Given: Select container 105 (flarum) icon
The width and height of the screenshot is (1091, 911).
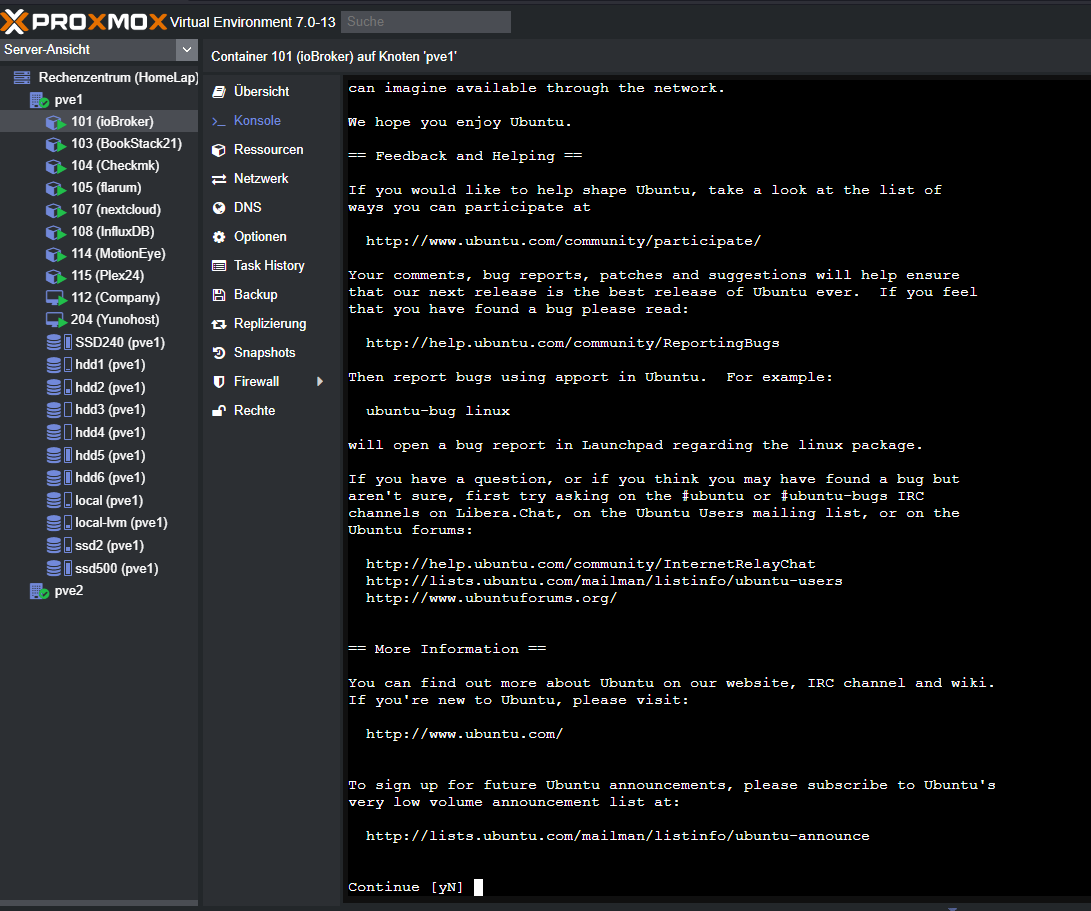Looking at the screenshot, I should coord(56,188).
